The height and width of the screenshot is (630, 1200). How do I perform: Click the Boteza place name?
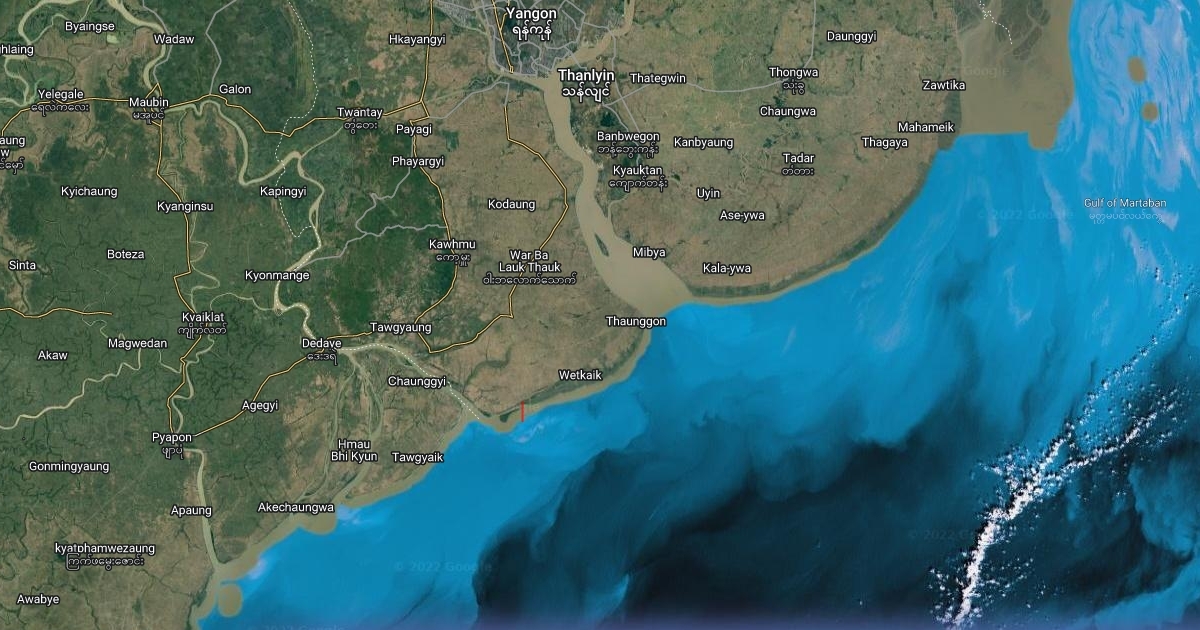[x=125, y=254]
